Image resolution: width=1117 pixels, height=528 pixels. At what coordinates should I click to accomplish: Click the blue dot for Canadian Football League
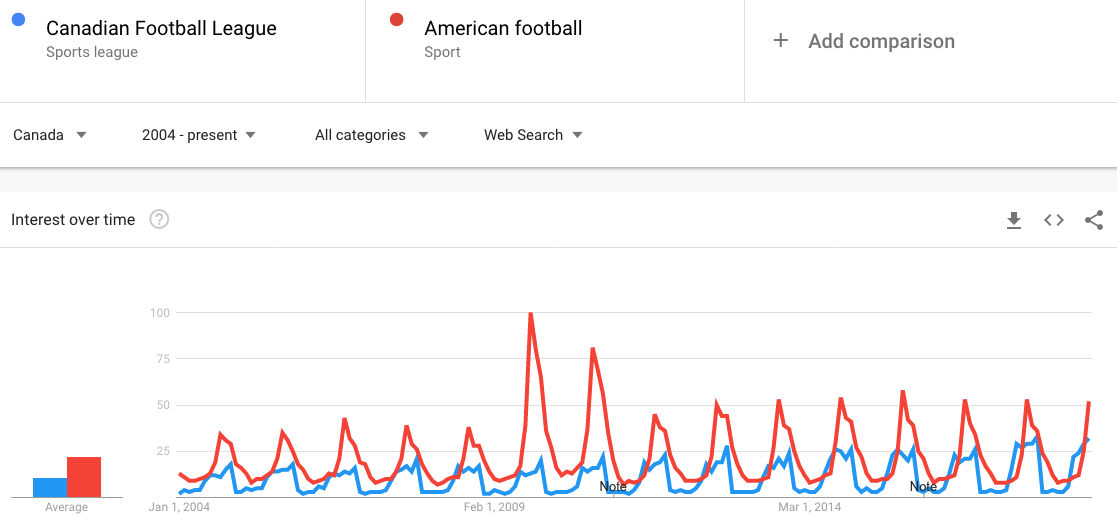tap(19, 20)
